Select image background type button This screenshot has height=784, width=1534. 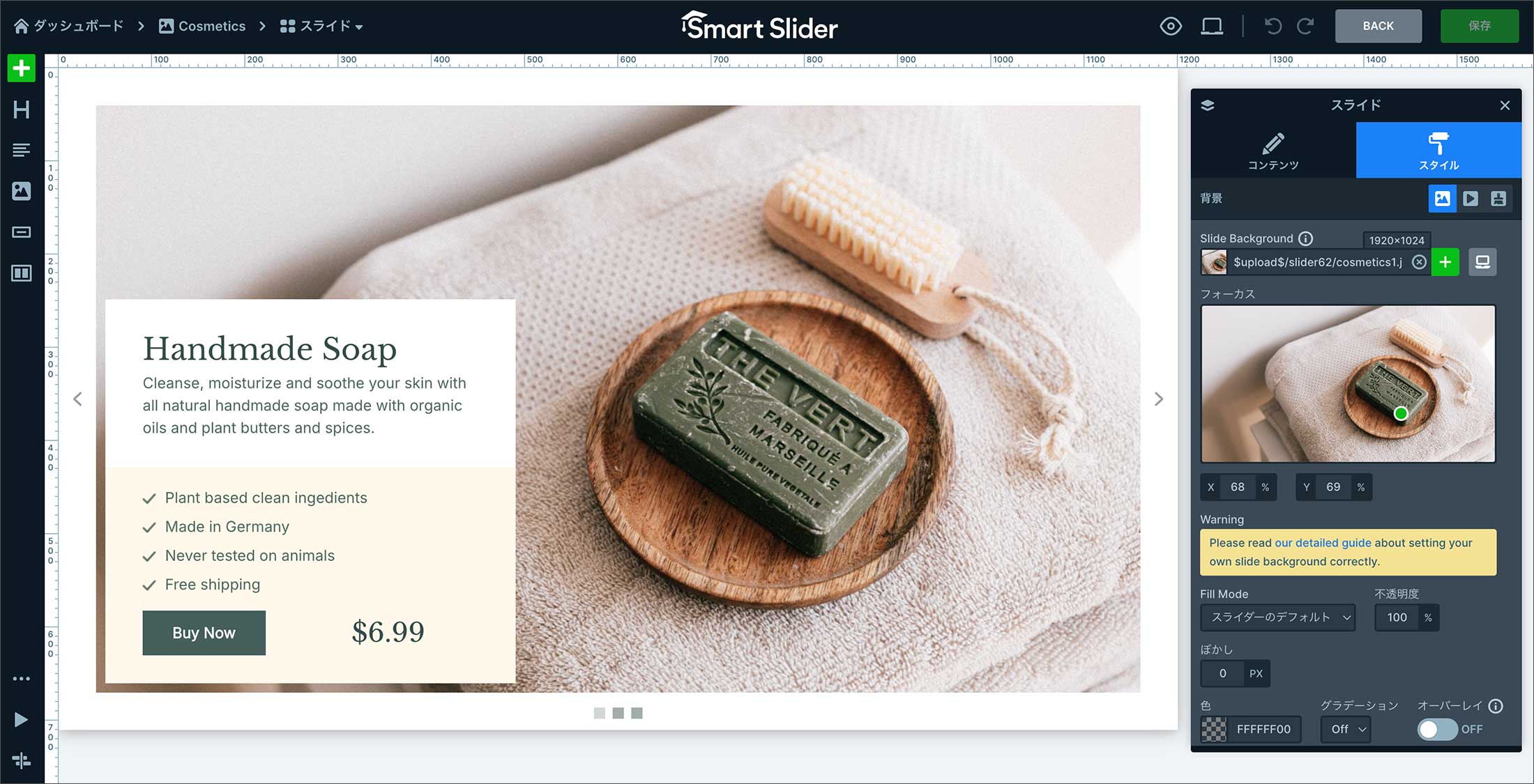click(1443, 199)
